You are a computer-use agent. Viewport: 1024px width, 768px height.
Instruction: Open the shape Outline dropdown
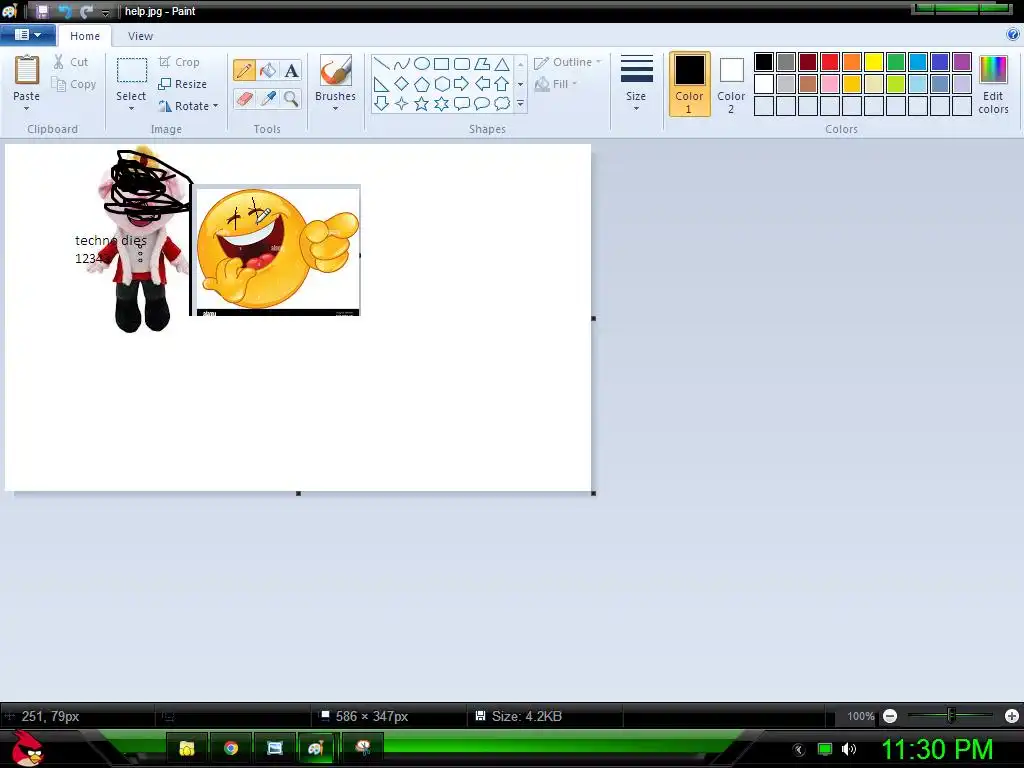[568, 62]
